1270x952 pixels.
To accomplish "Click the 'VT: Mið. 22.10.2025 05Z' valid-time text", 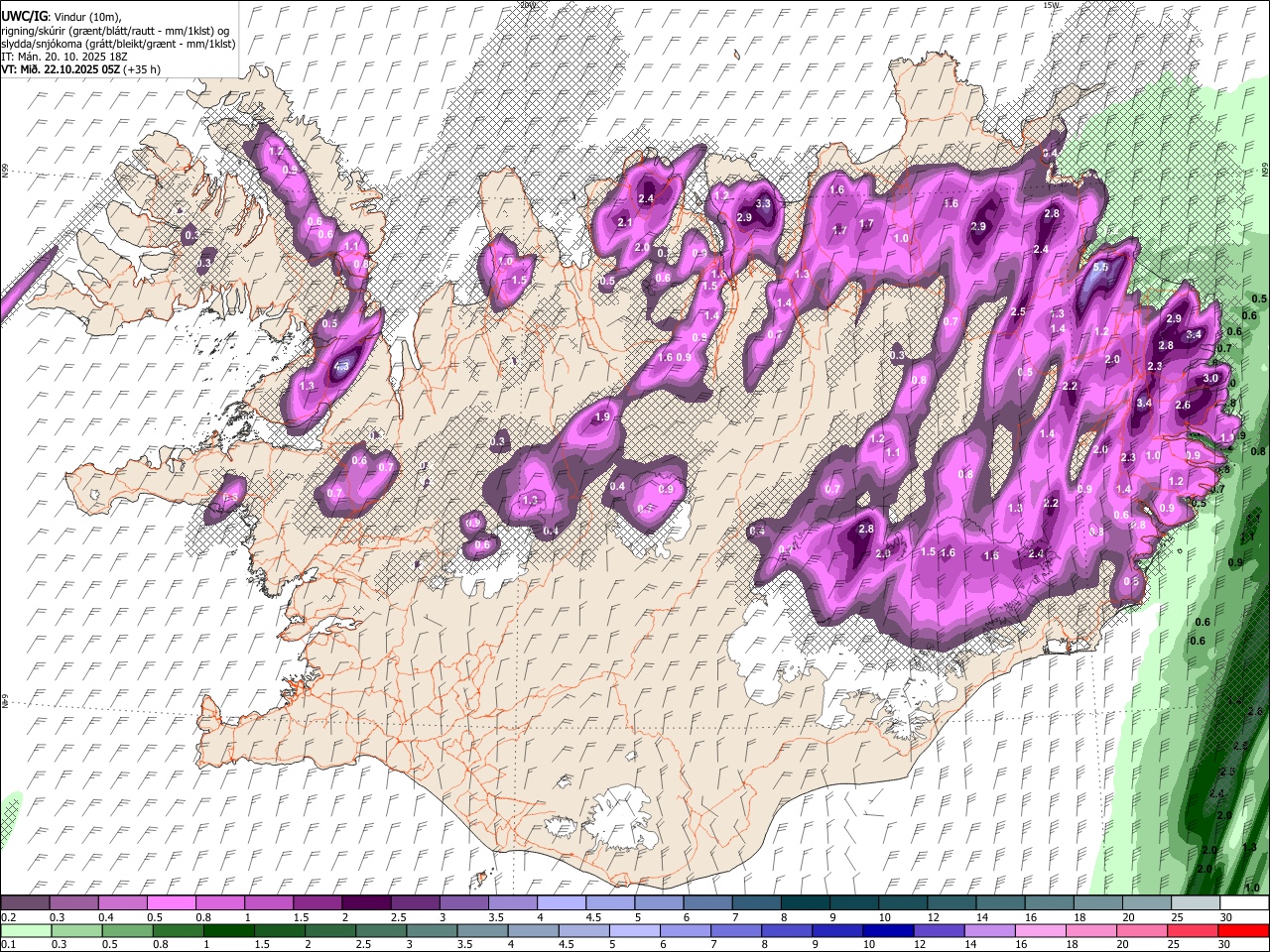I will tap(61, 69).
